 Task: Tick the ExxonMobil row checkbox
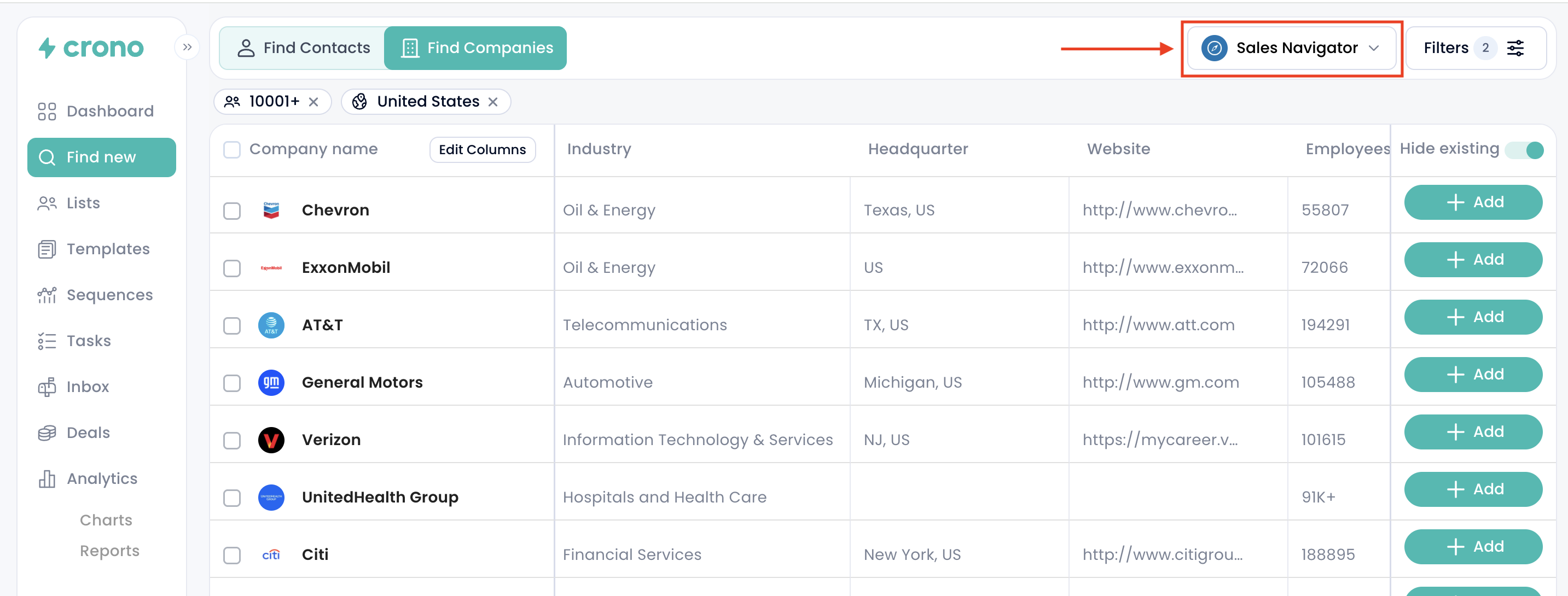[x=232, y=268]
